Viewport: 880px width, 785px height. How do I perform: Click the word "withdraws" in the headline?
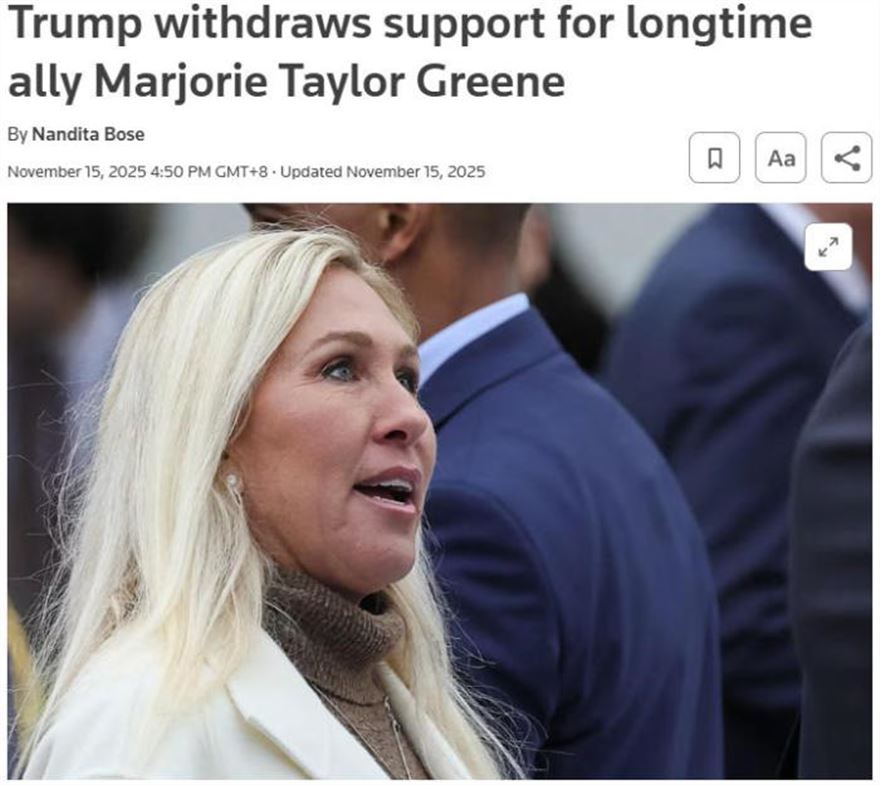coord(263,22)
